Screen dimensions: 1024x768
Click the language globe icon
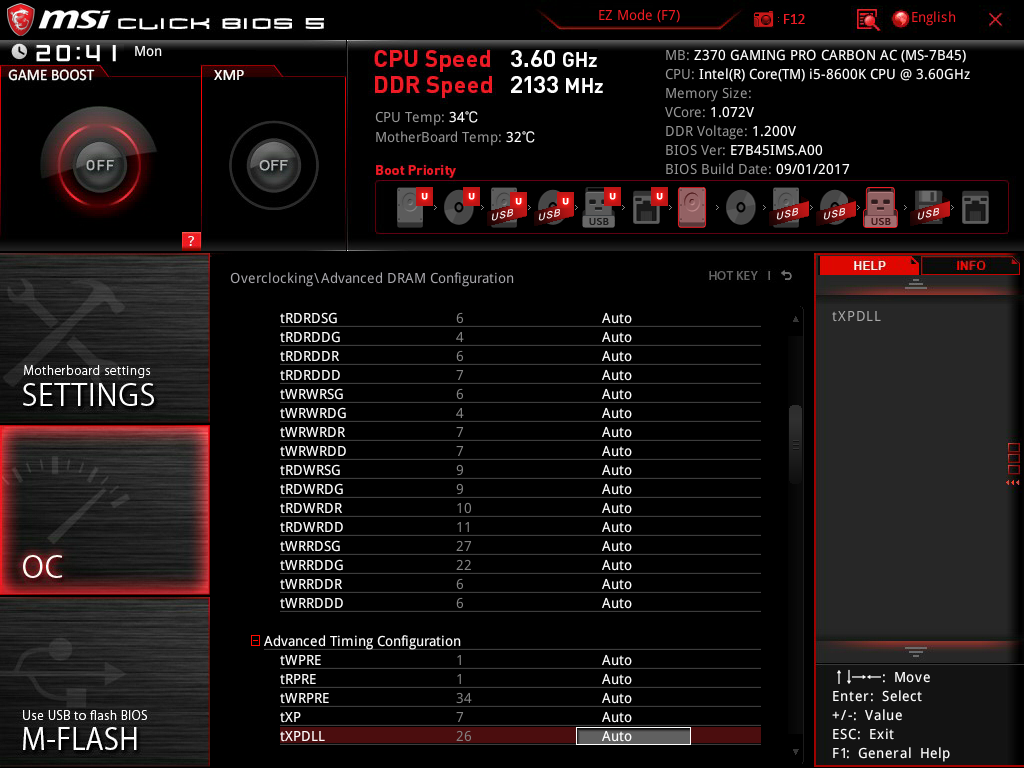coord(901,19)
